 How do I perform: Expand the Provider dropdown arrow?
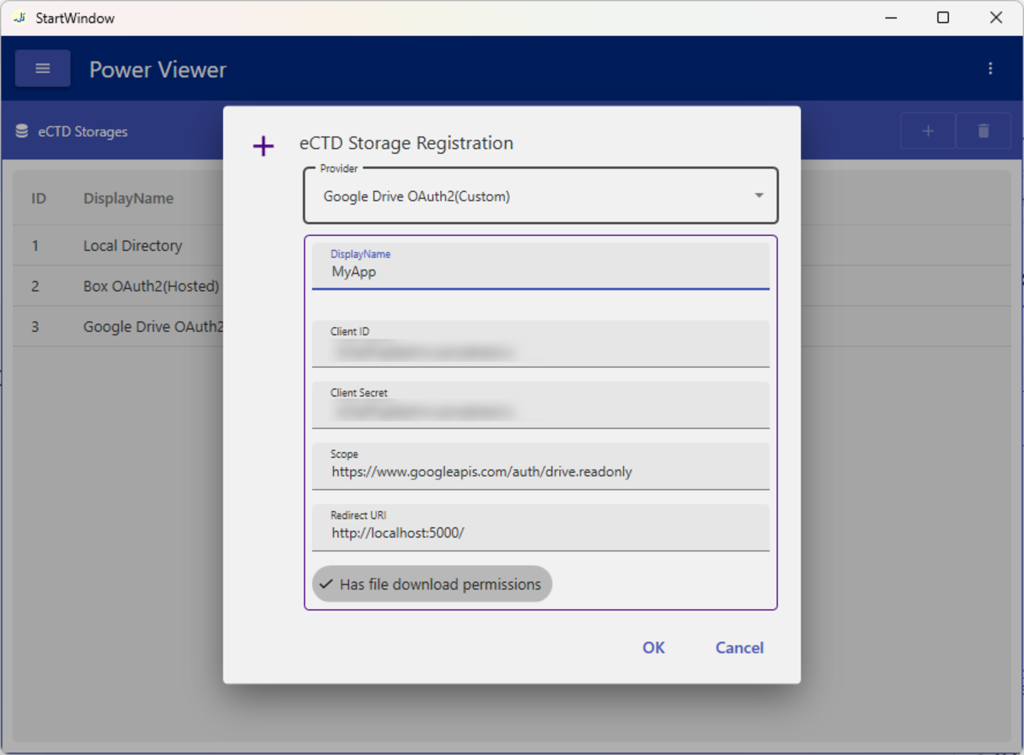pos(758,196)
